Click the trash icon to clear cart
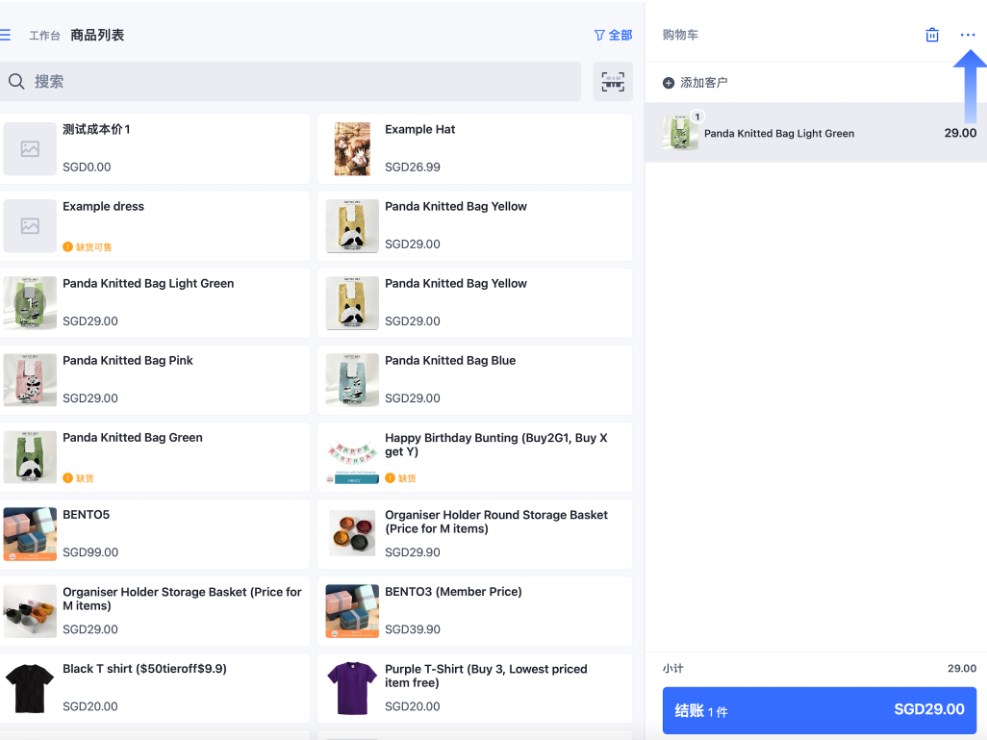This screenshot has width=987, height=740. click(932, 35)
